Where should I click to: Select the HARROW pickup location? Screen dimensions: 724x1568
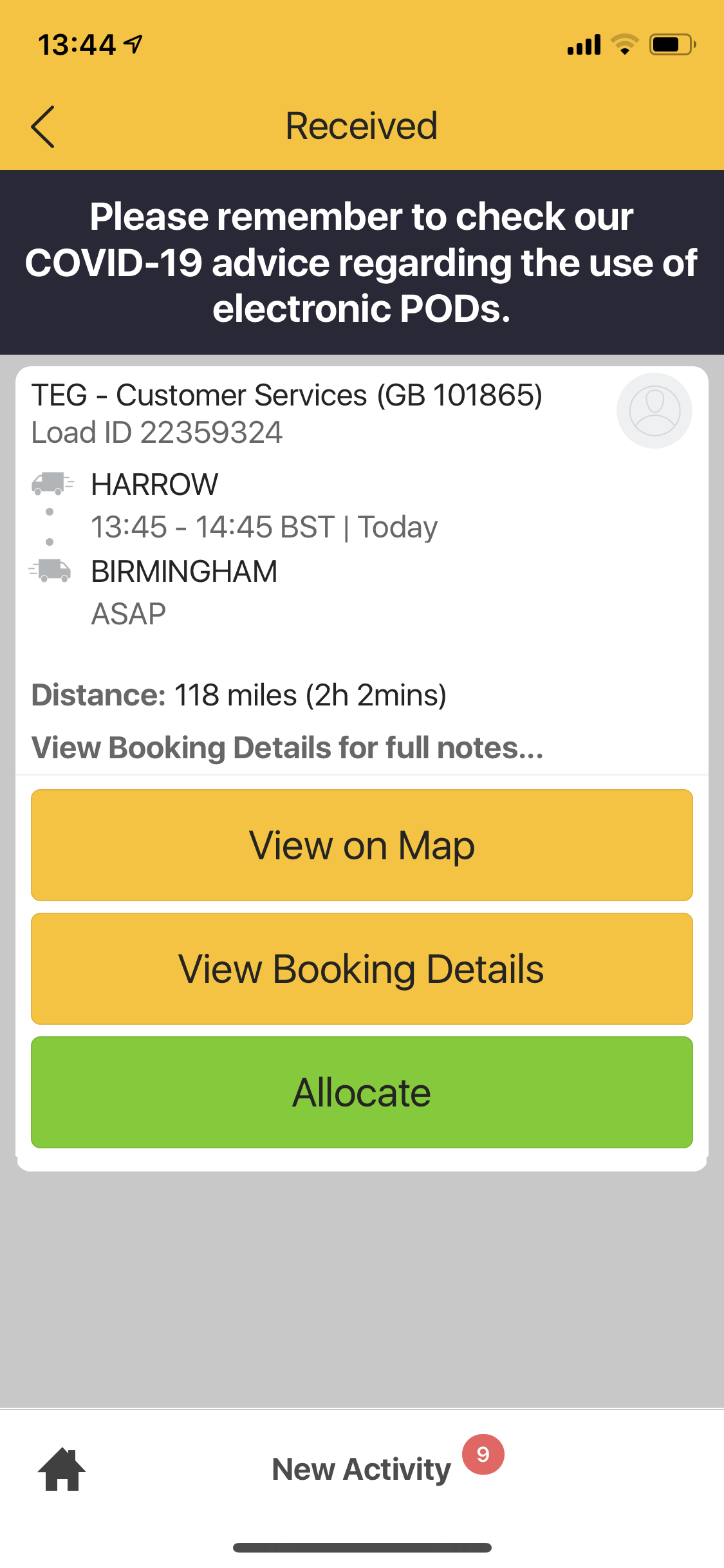[x=154, y=485]
